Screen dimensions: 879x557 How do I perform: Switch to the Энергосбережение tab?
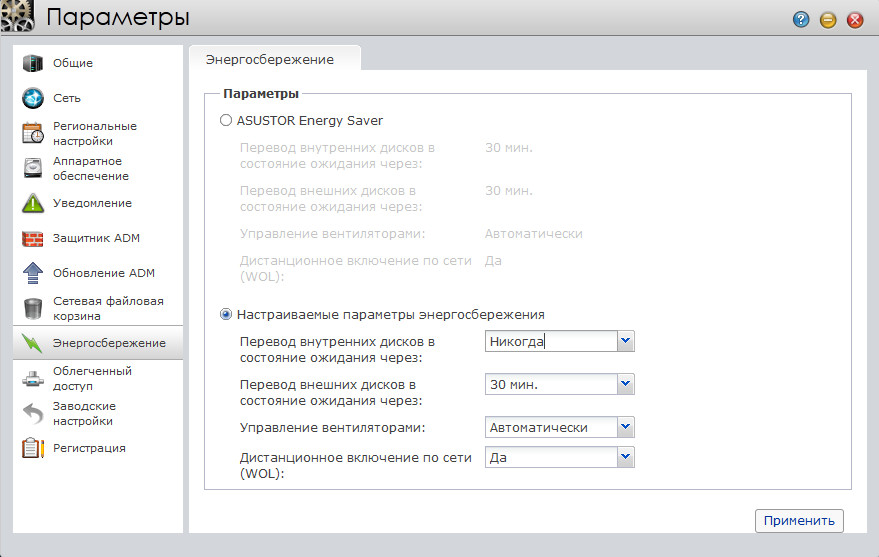click(x=269, y=59)
